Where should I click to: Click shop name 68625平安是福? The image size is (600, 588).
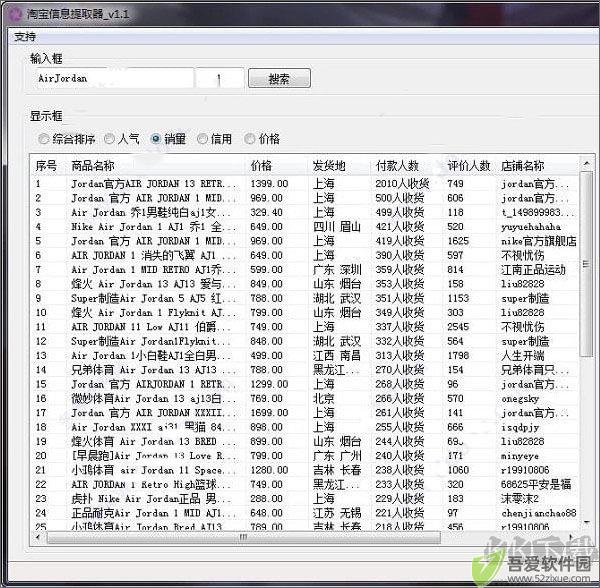point(536,484)
